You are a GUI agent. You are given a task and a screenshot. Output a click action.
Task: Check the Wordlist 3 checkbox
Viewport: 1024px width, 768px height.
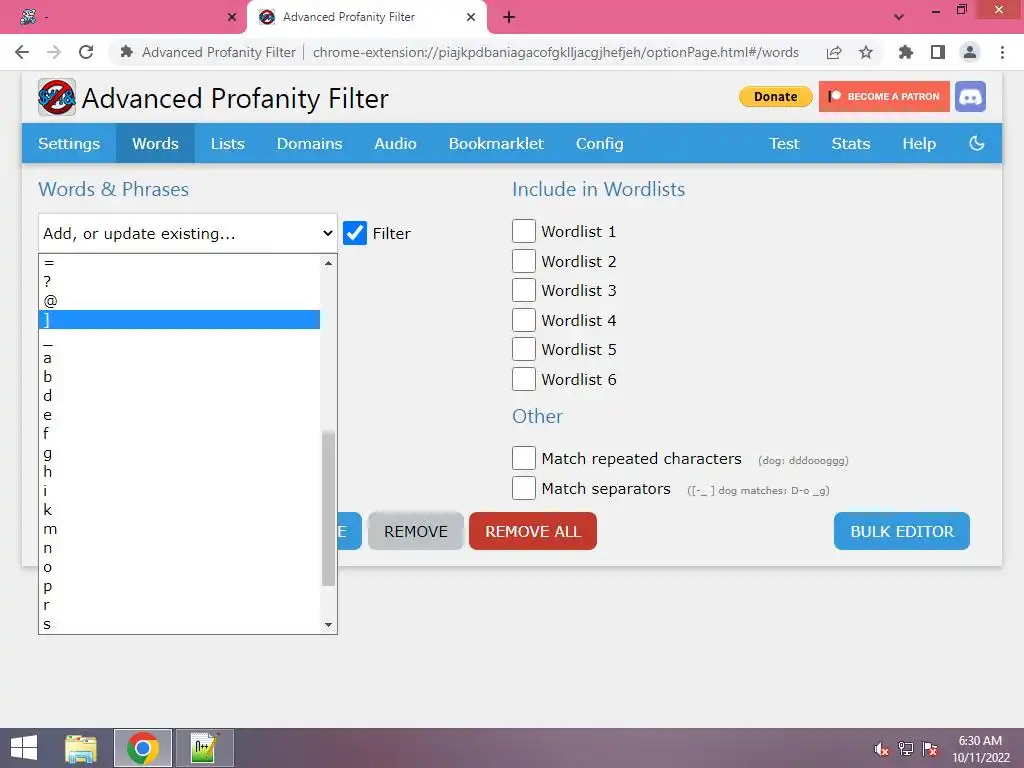click(524, 290)
